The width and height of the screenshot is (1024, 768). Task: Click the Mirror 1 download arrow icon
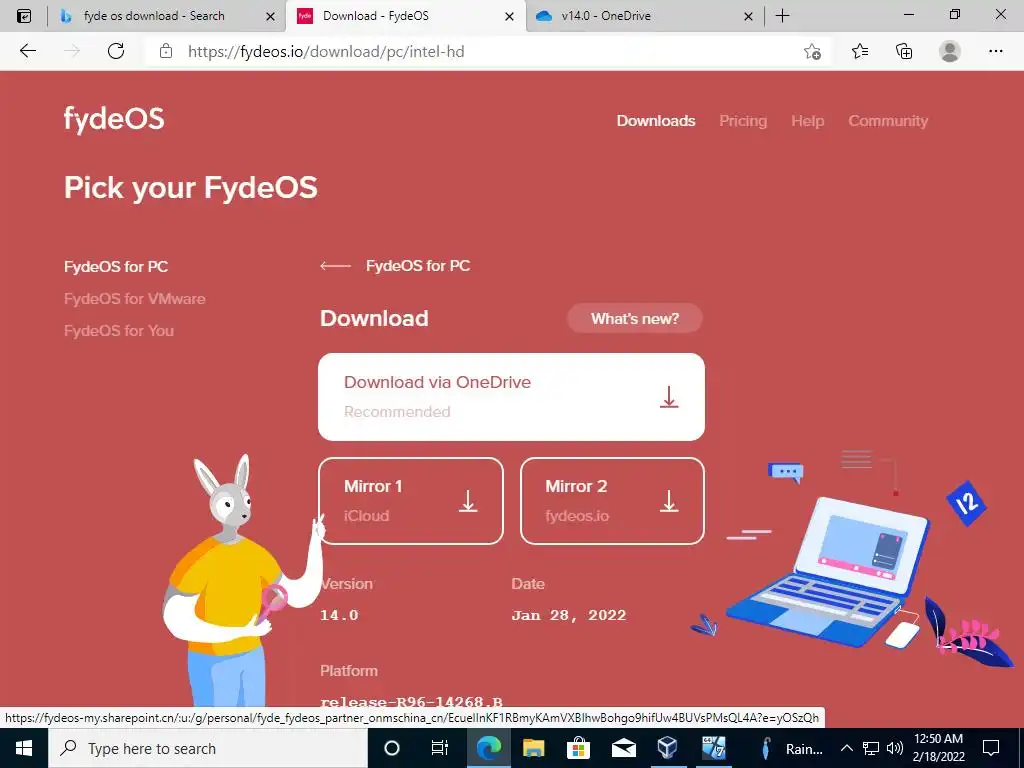468,501
